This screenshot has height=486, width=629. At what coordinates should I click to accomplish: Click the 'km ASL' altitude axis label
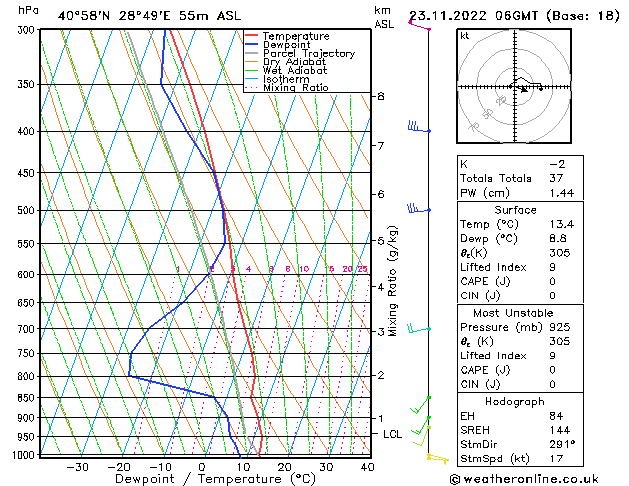pyautogui.click(x=384, y=17)
